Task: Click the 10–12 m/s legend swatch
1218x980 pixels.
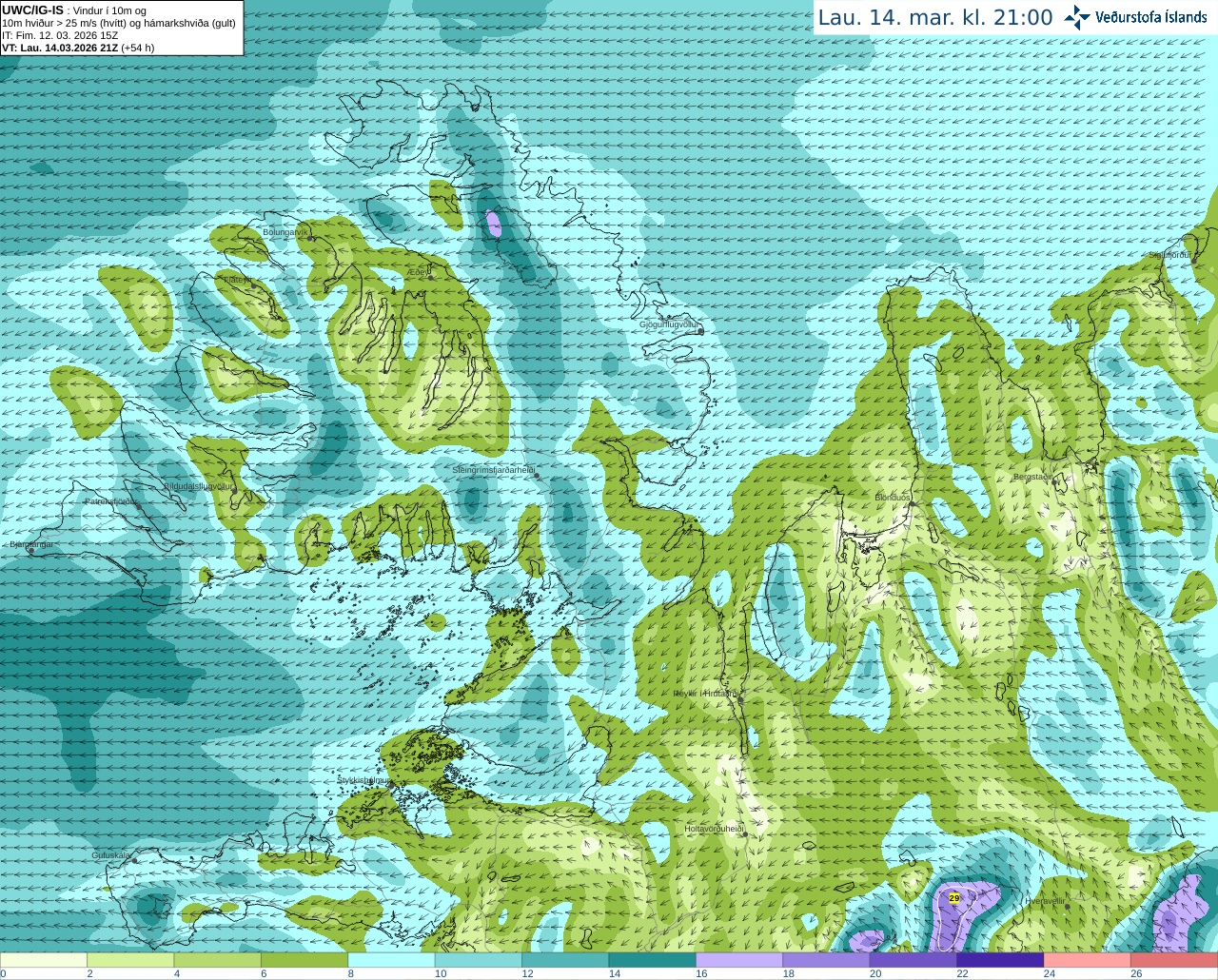Action: [x=479, y=960]
